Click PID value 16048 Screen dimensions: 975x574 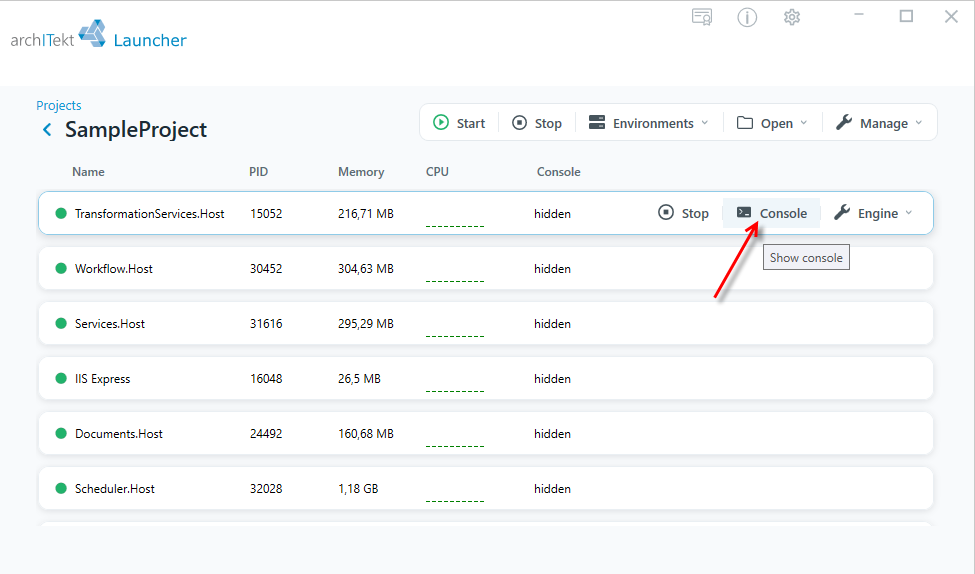[266, 379]
